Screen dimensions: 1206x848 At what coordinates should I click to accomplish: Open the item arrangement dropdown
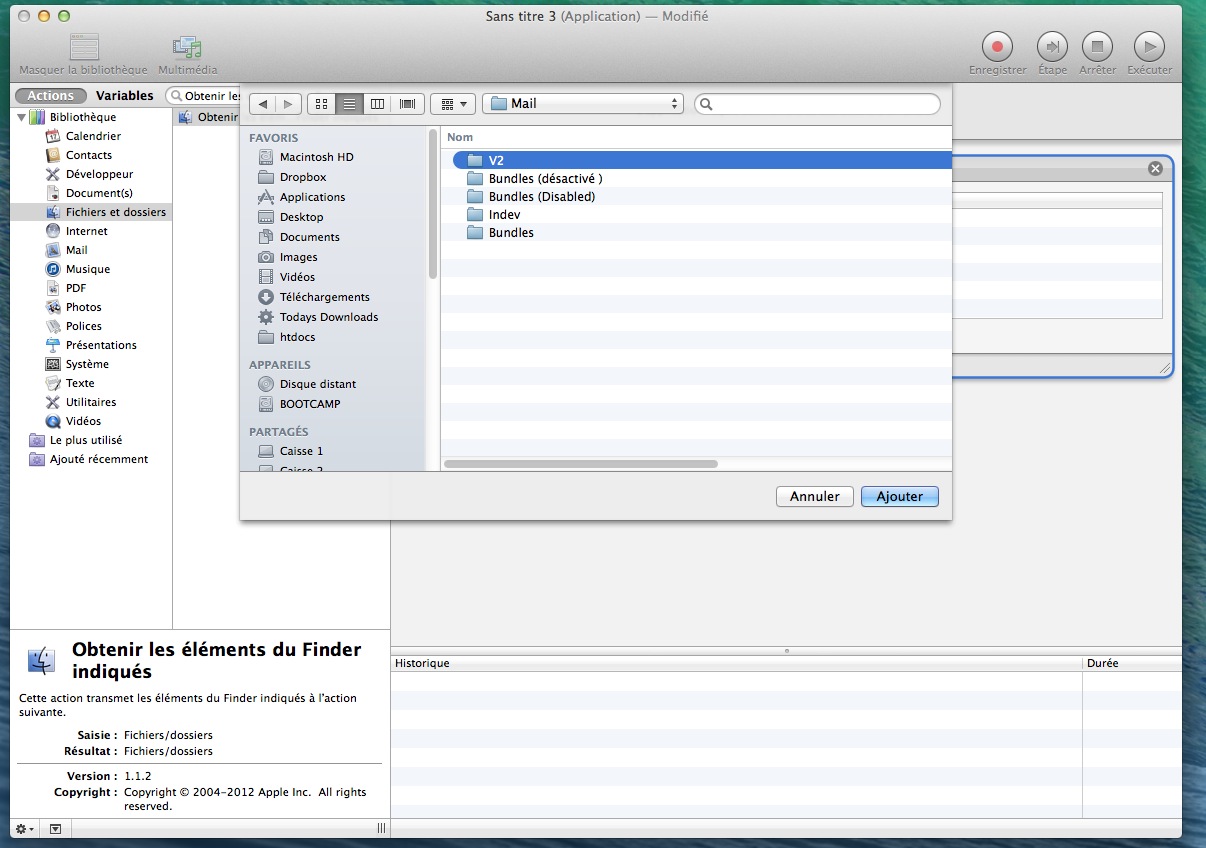click(x=454, y=104)
